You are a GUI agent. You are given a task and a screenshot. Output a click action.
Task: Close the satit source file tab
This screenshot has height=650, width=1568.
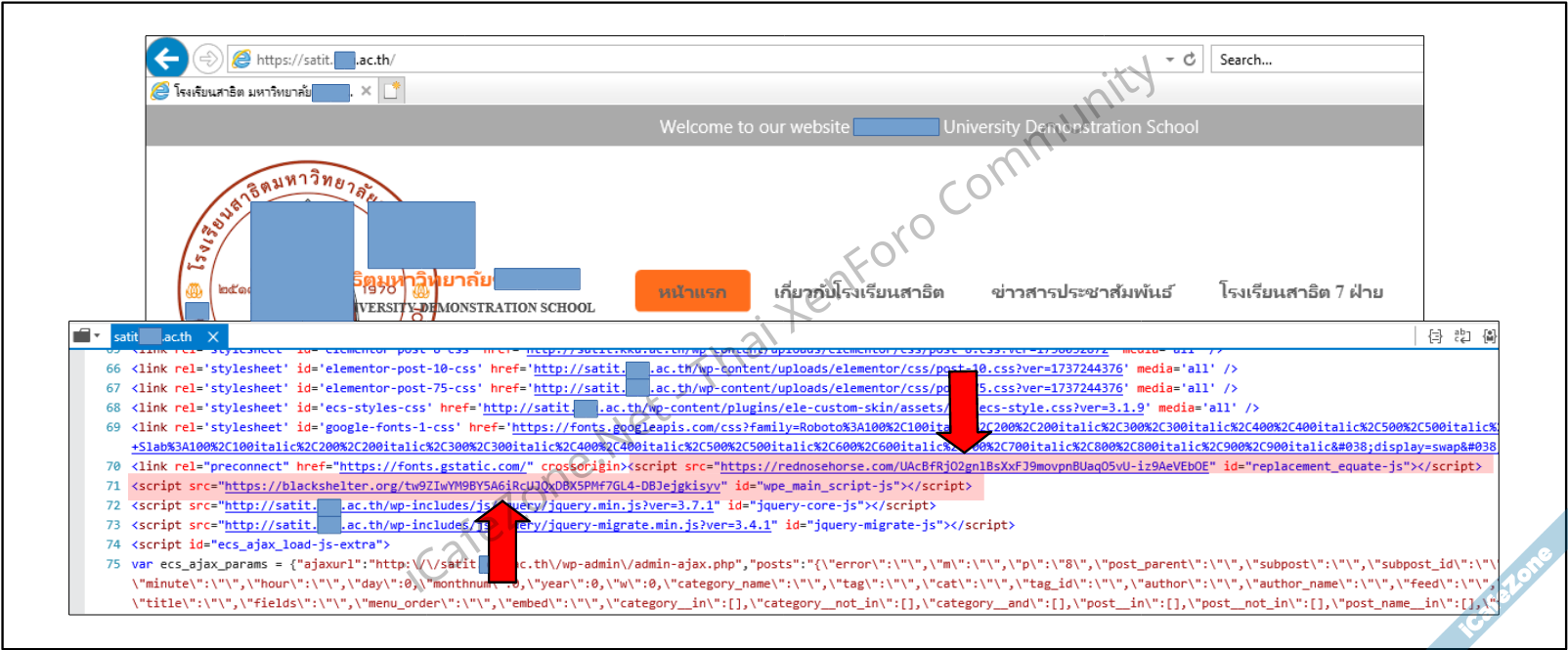[213, 336]
